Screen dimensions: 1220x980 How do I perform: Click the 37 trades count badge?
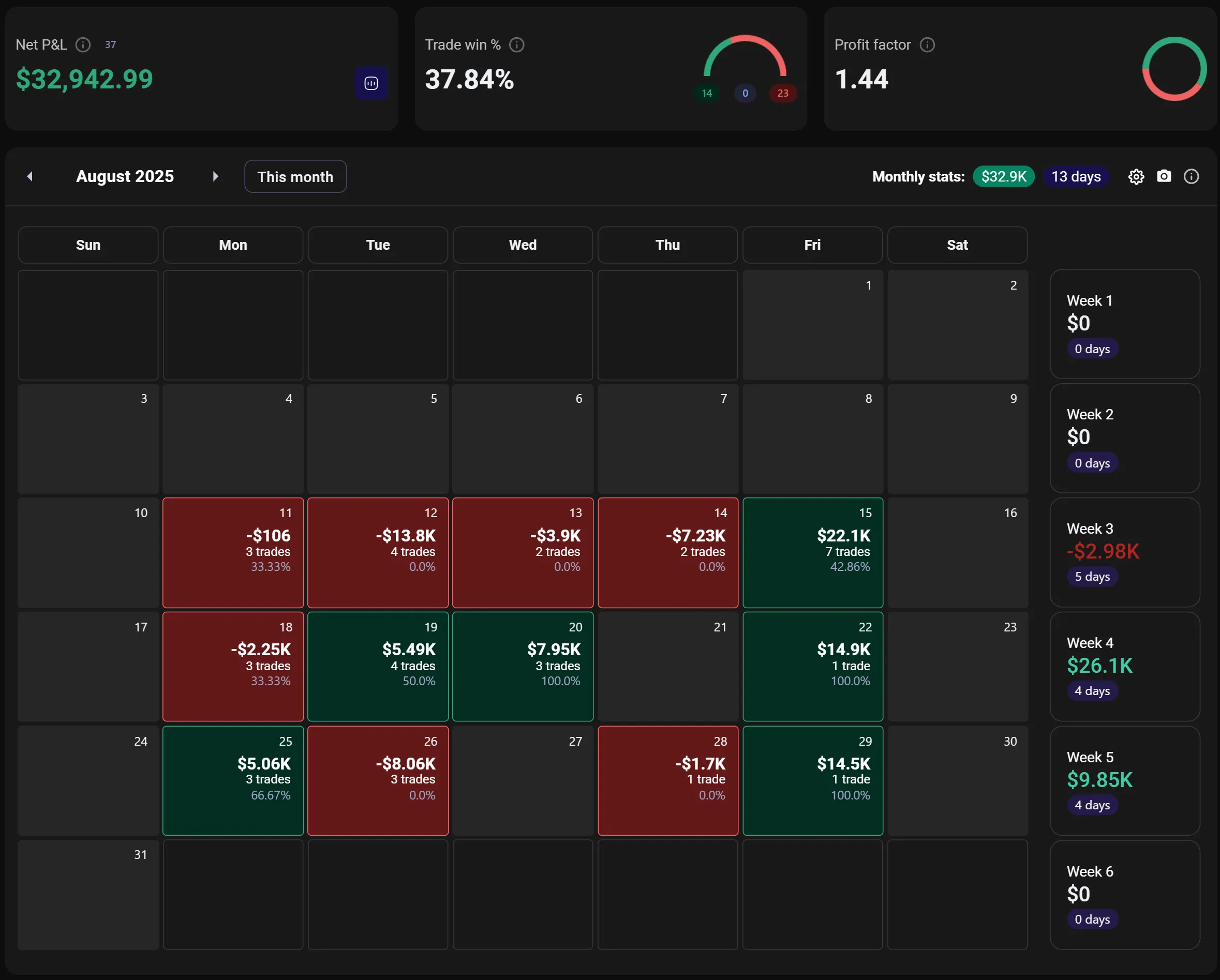point(110,44)
